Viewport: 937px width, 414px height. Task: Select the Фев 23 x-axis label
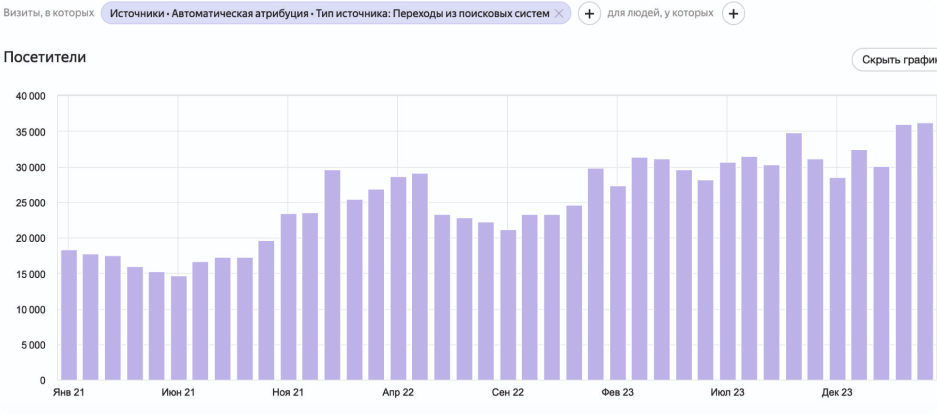pyautogui.click(x=617, y=392)
